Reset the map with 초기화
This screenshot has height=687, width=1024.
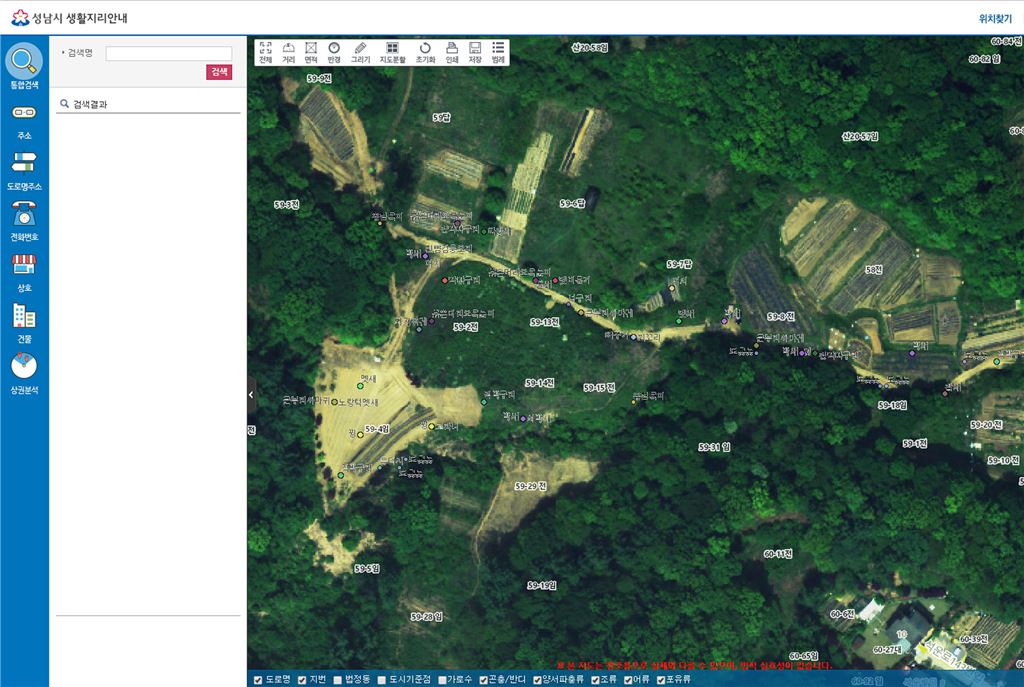[x=425, y=52]
